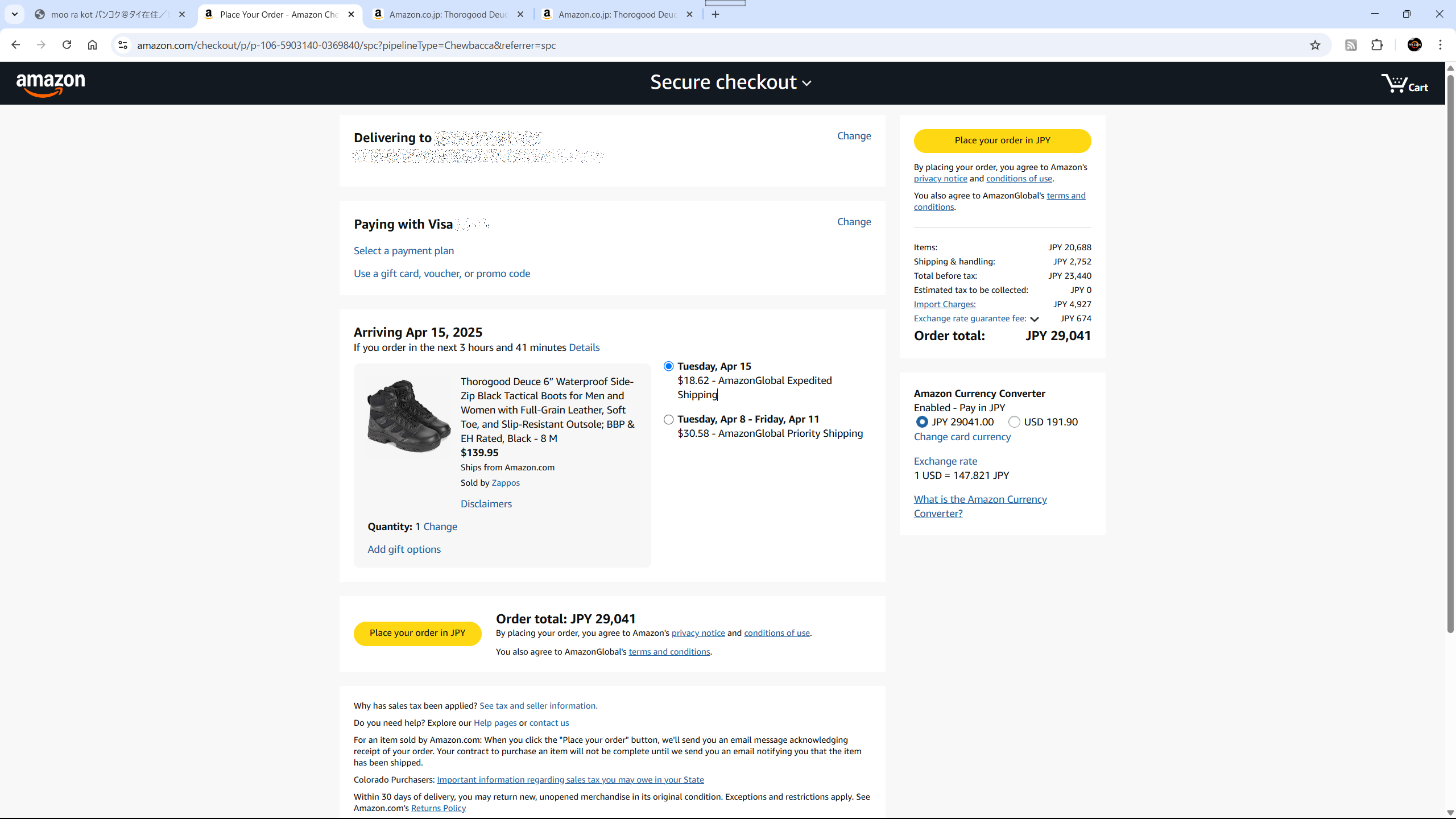Screen dimensions: 1456x819
Task: Expand Exchange rate guarantee fee chevron
Action: [1034, 319]
